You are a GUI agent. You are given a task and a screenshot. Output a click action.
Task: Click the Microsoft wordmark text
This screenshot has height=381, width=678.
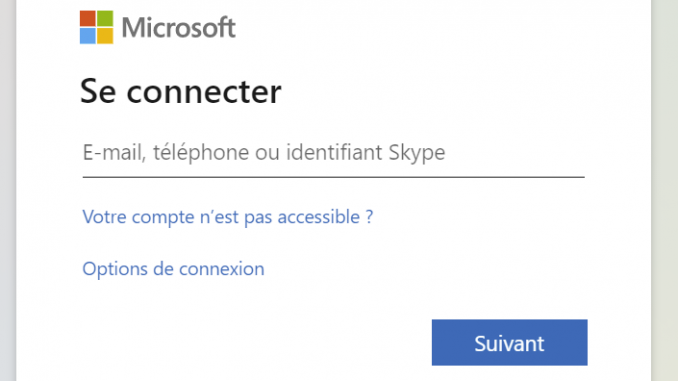179,28
